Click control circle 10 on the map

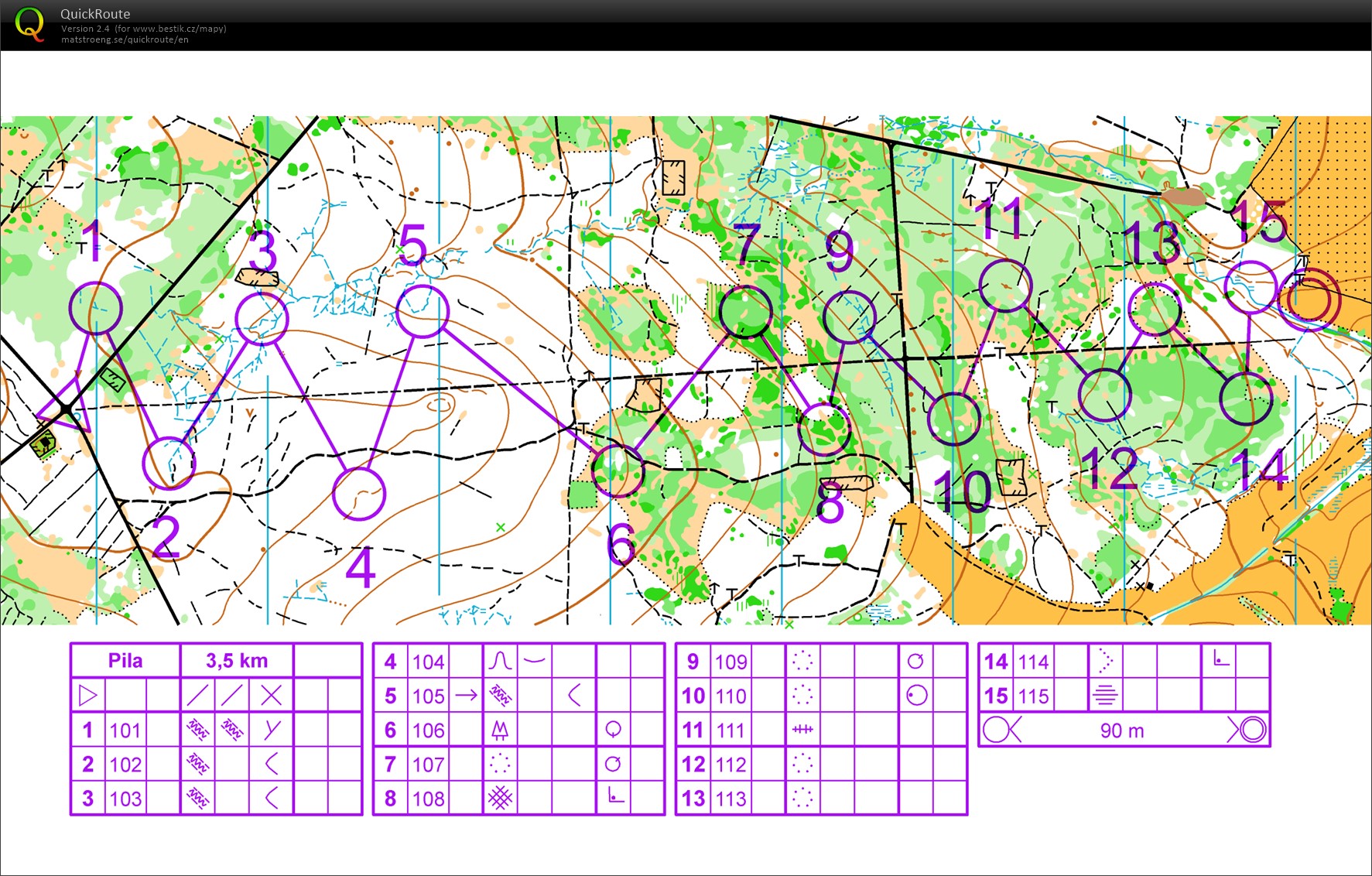(954, 419)
